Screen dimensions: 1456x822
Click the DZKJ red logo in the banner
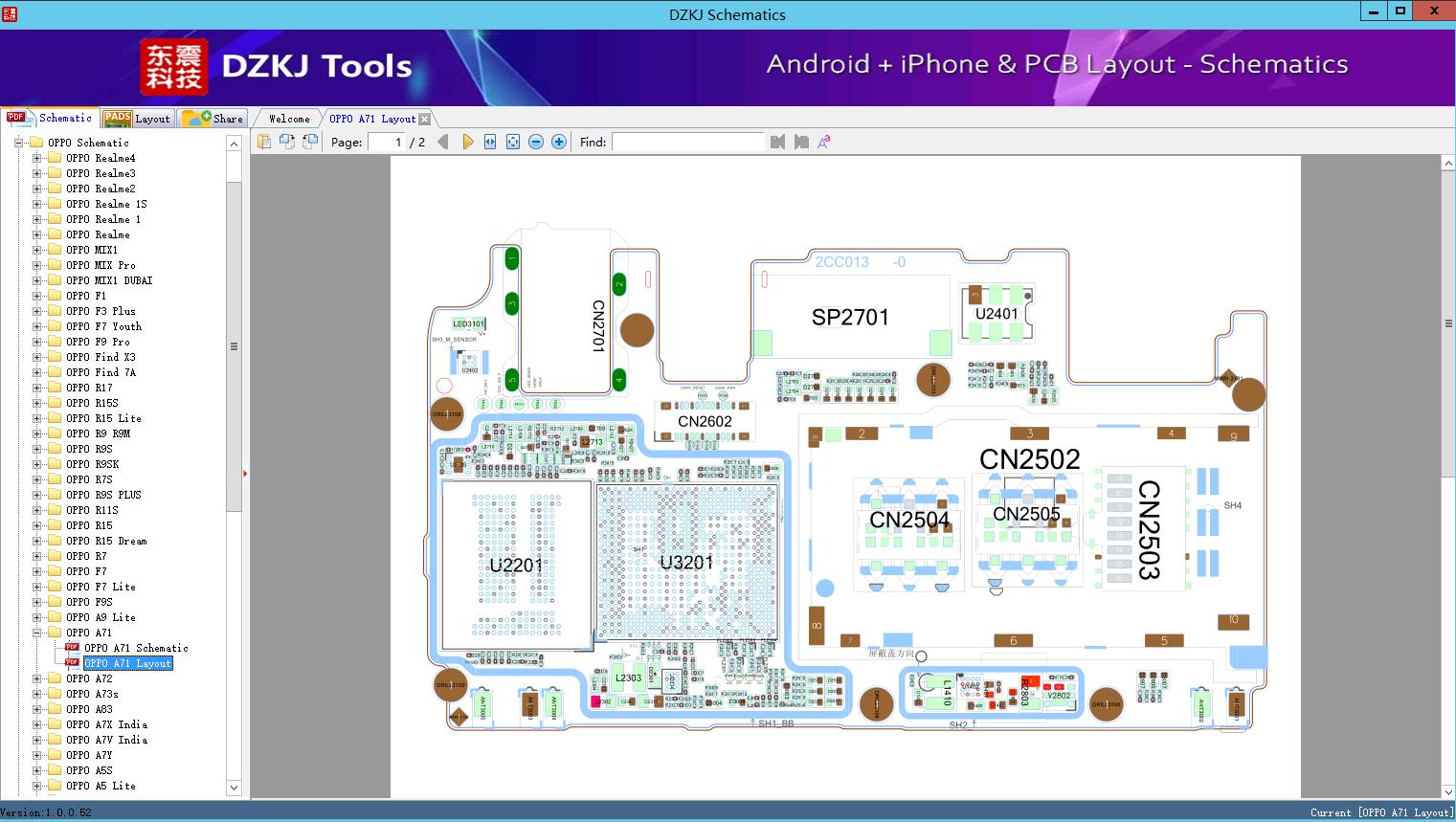[x=174, y=66]
